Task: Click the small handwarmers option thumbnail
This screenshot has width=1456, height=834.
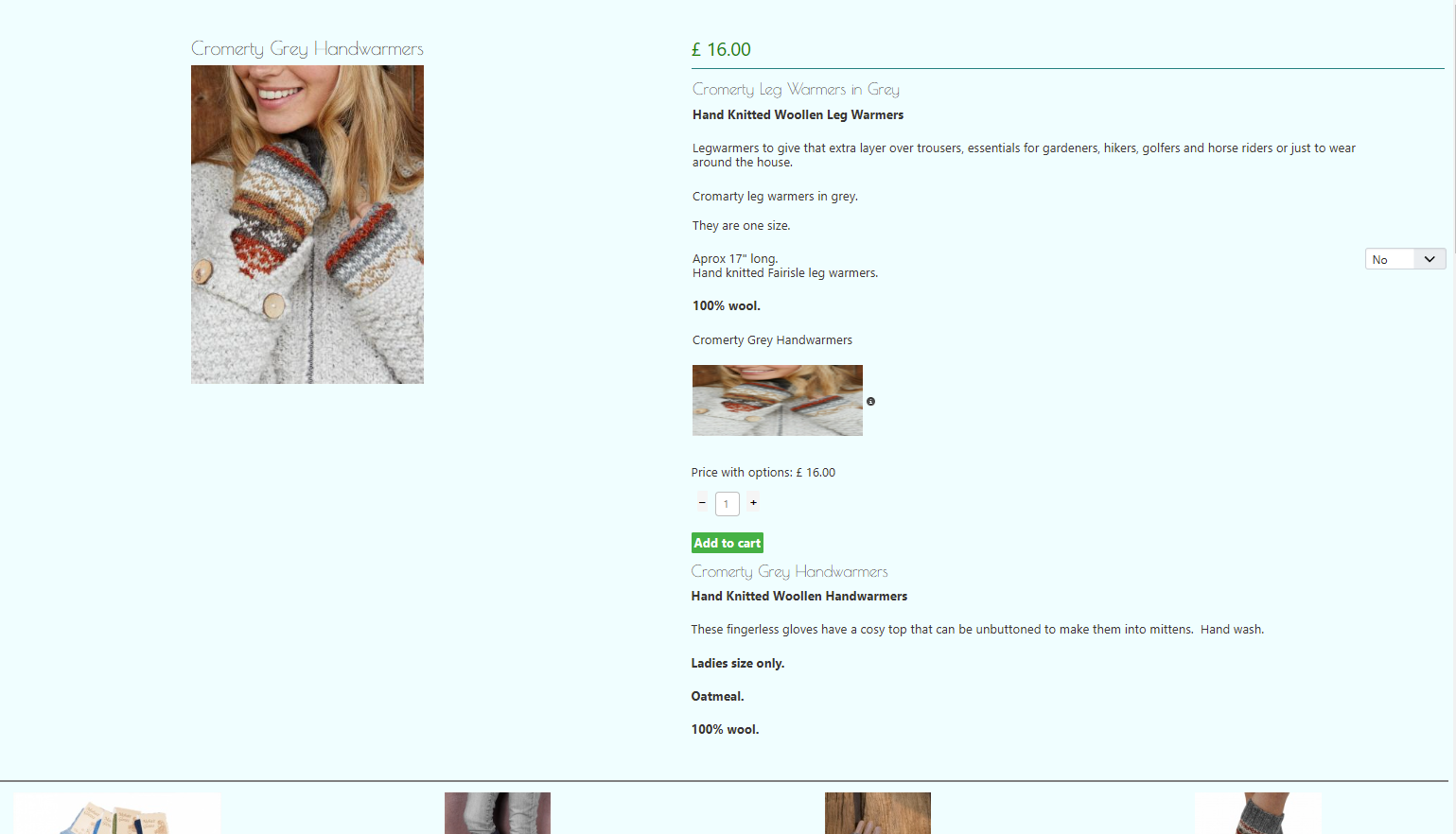Action: pos(778,400)
